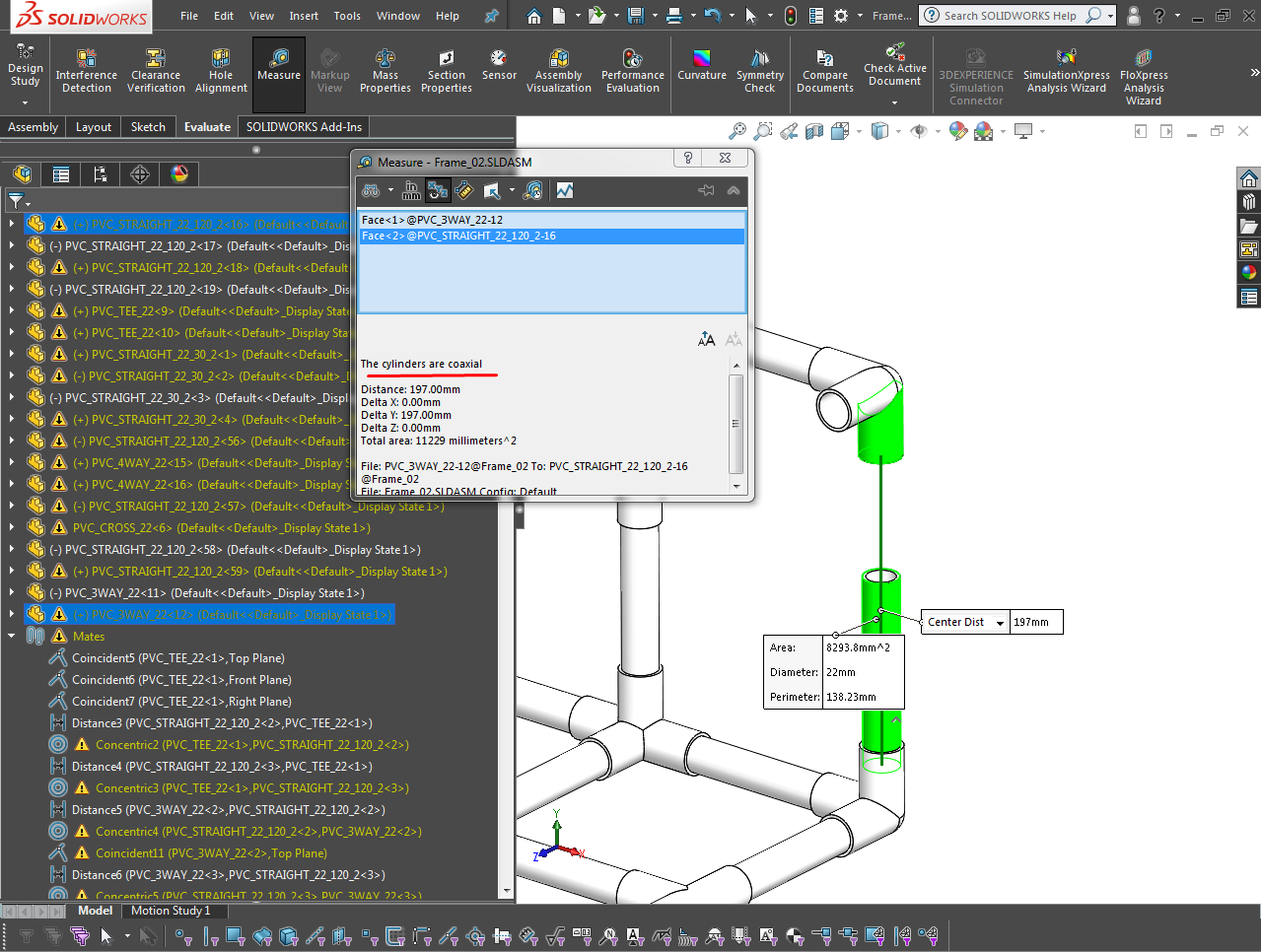Viewport: 1261px width, 952px height.
Task: Click the Sensor tool
Action: pos(499,64)
